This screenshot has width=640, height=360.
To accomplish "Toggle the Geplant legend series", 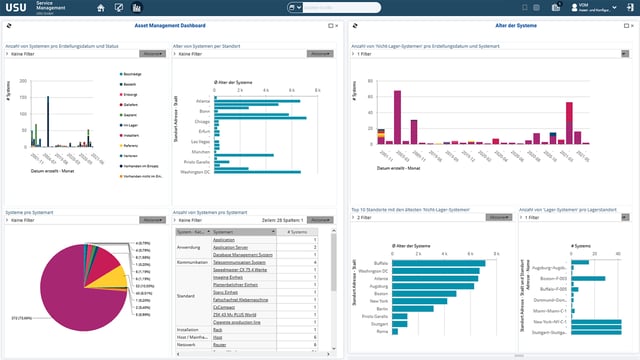I will tap(128, 115).
